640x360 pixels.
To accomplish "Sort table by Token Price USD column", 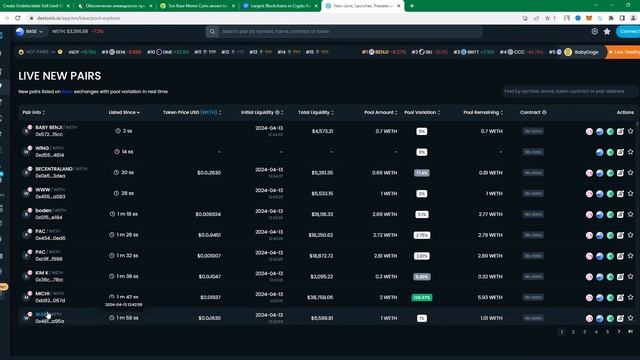I will pos(192,112).
